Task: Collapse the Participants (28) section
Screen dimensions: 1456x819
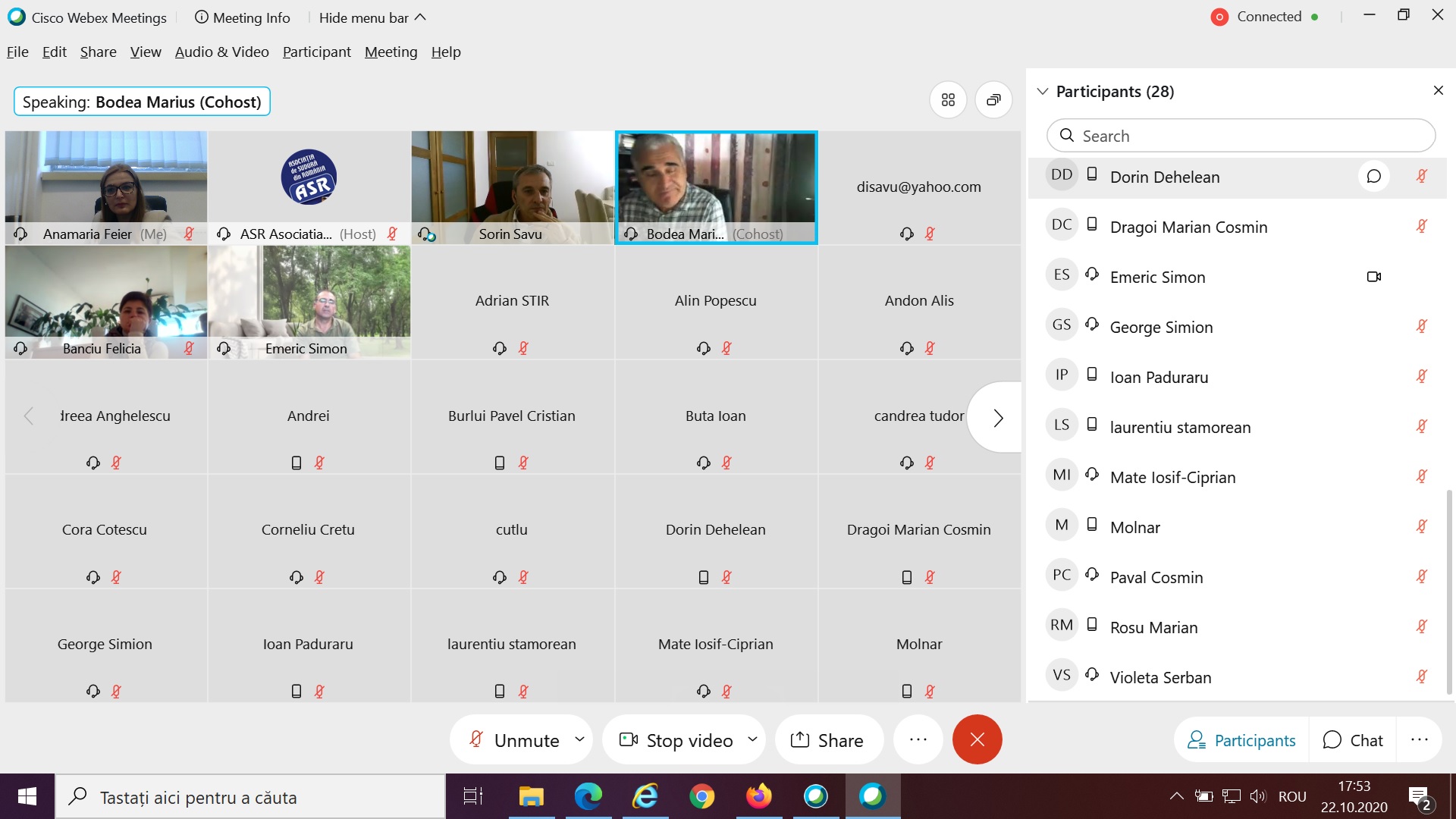Action: tap(1043, 92)
